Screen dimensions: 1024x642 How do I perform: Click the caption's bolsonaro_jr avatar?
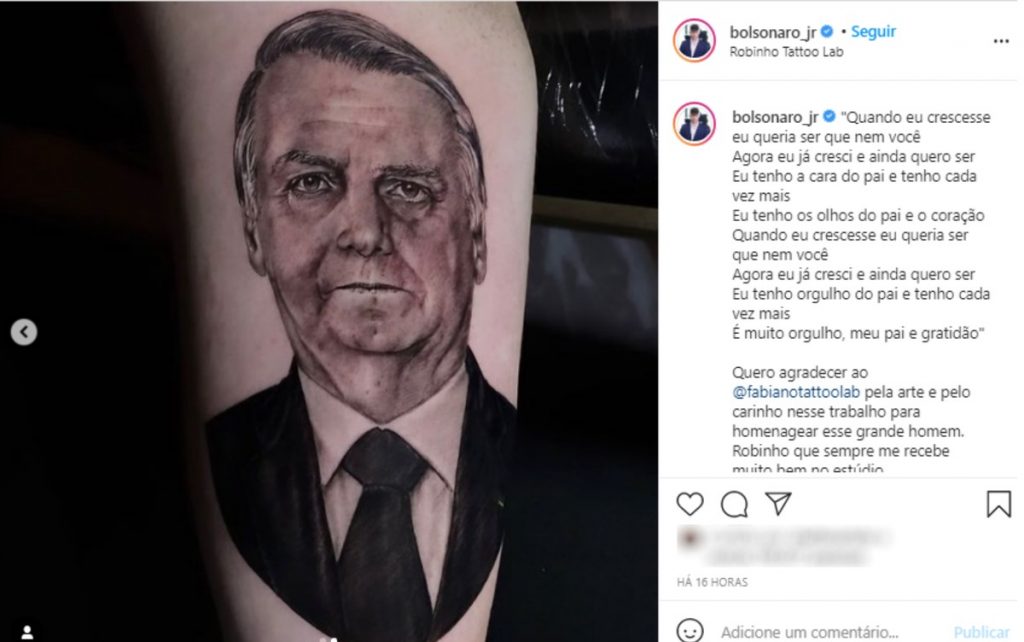pyautogui.click(x=694, y=123)
